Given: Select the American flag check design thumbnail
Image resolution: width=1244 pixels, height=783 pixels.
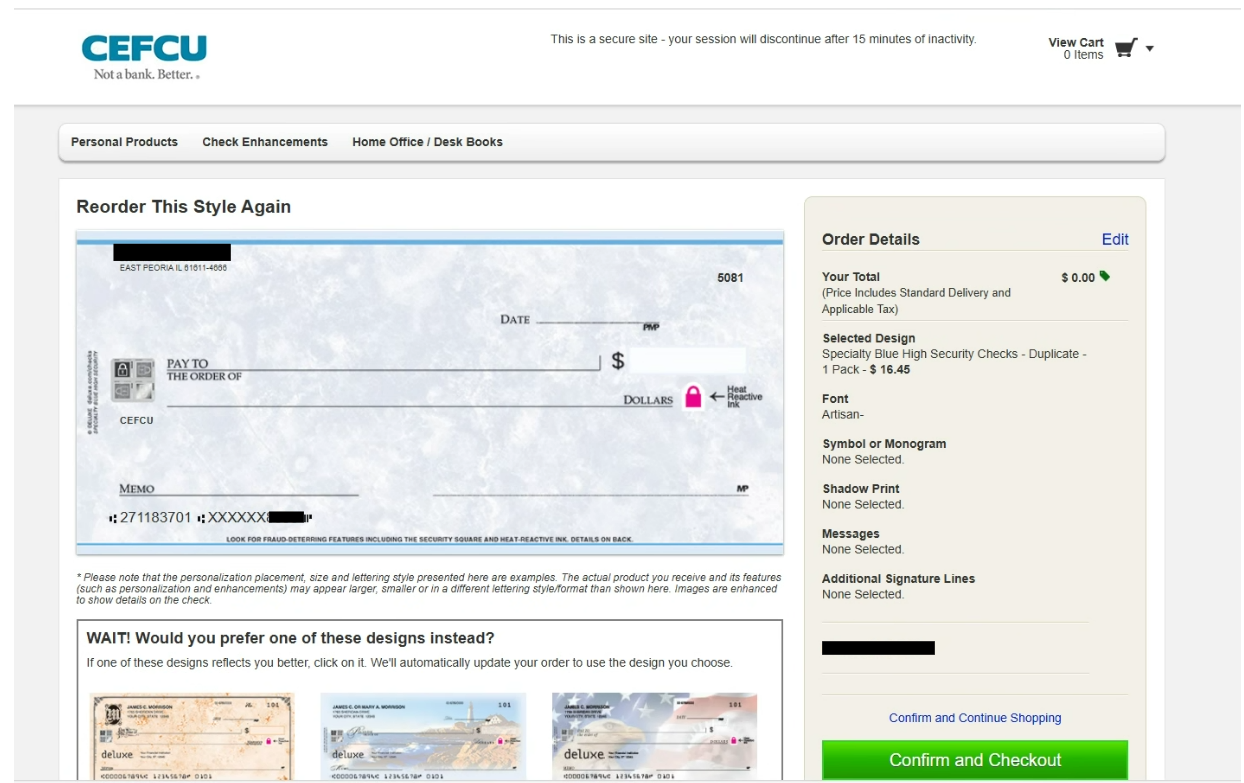Looking at the screenshot, I should coord(654,736).
